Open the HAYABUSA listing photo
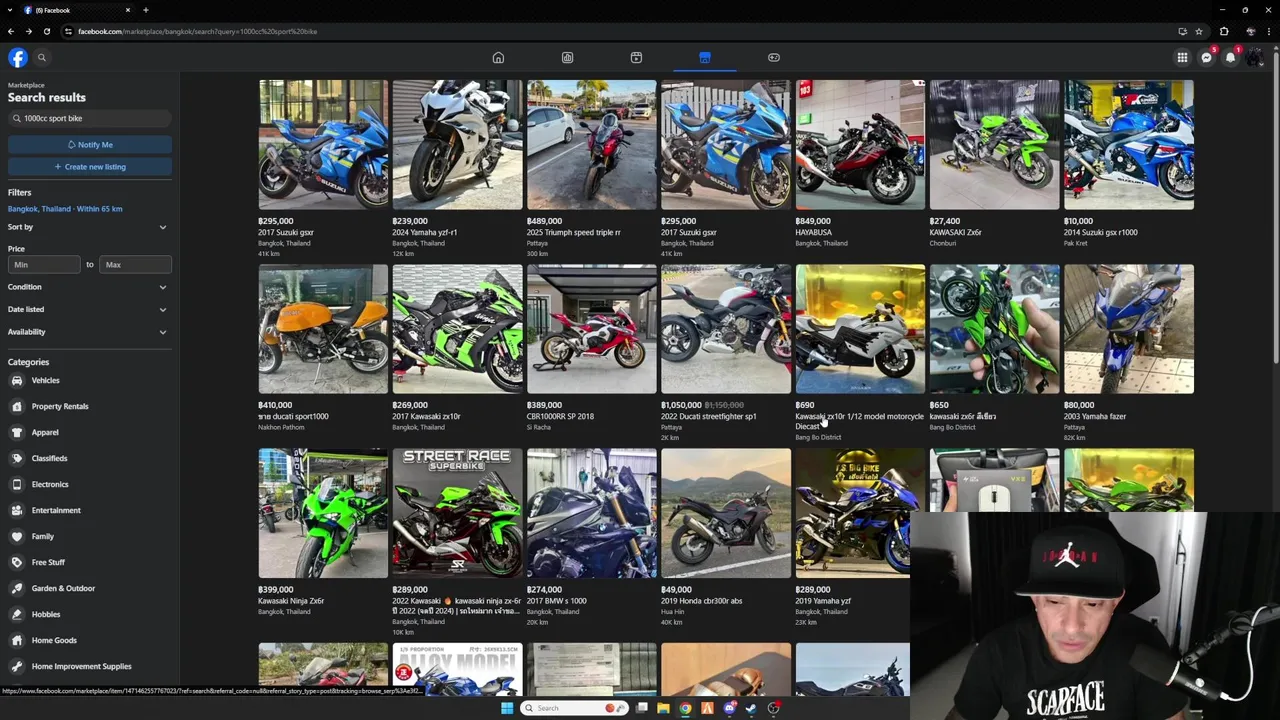 click(x=860, y=145)
